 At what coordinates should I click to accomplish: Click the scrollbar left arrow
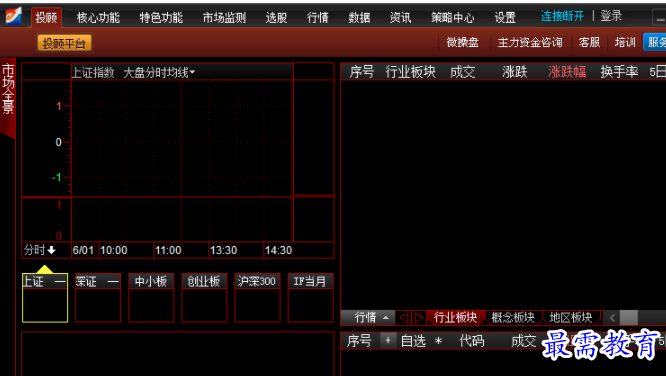tap(612, 318)
